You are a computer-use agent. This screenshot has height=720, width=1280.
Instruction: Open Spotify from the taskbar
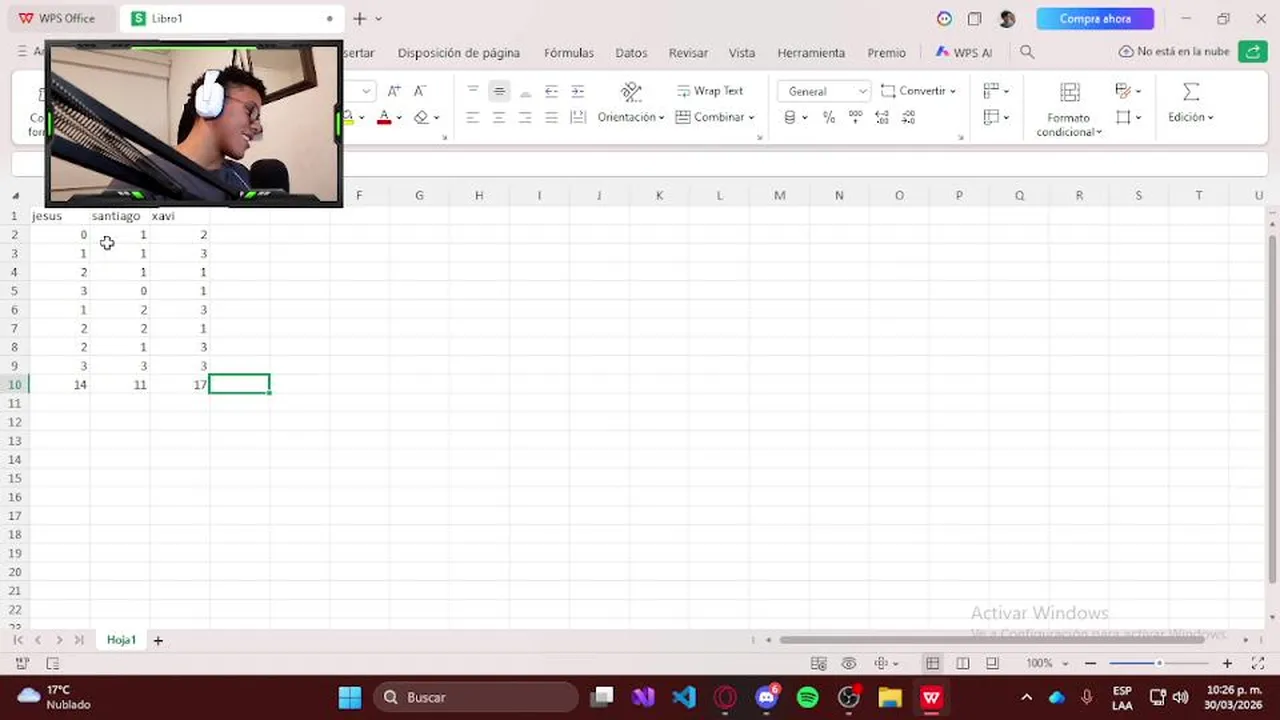(x=808, y=697)
